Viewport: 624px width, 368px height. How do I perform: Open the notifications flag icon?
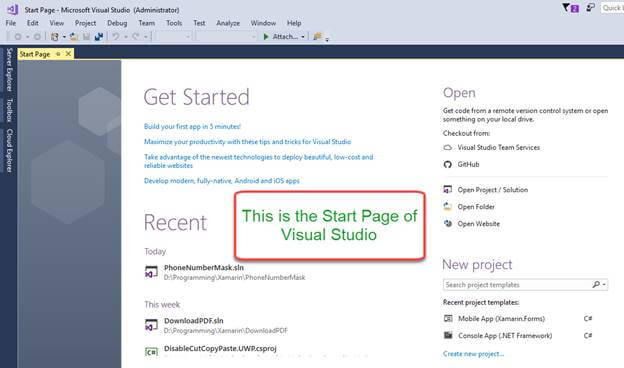(570, 8)
